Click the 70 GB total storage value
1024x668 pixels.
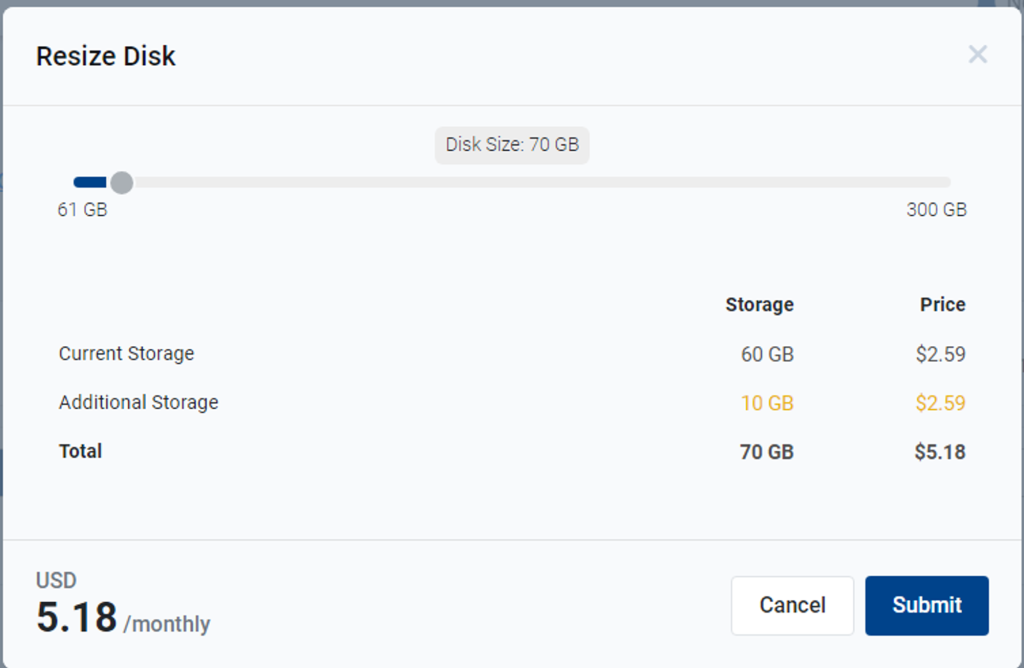768,451
